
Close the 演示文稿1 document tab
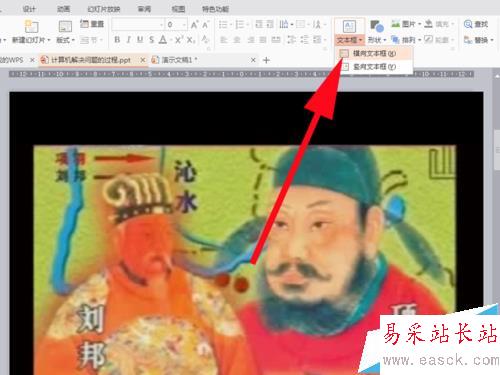click(253, 60)
